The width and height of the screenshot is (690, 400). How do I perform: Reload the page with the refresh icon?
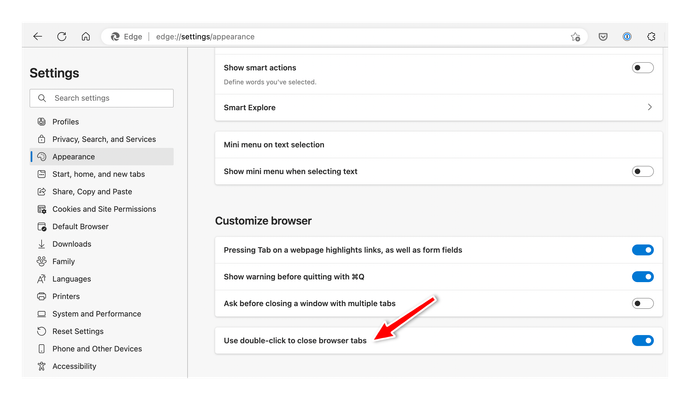[x=62, y=37]
